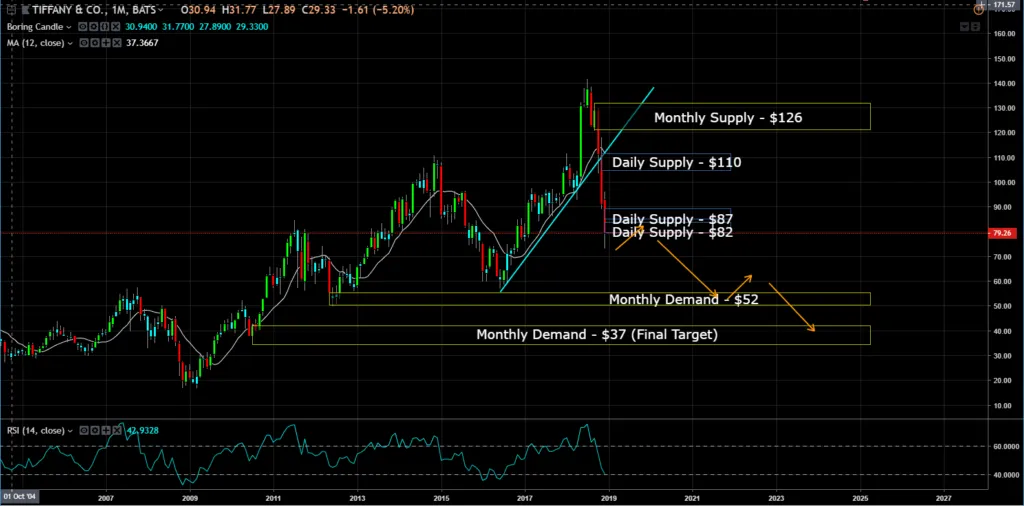Select 'Daily Supply - $87' text label
This screenshot has width=1024, height=506.
pos(673,219)
